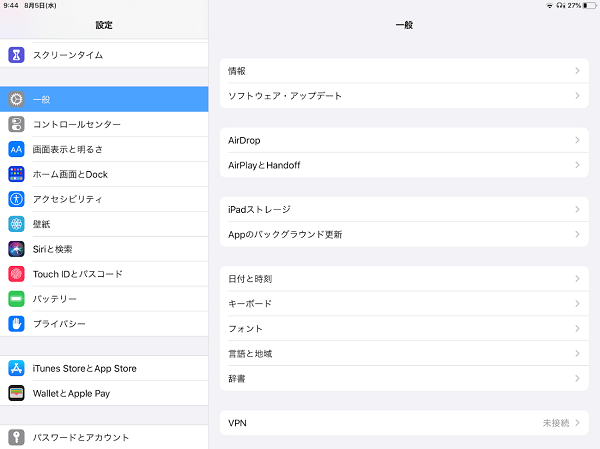
Task: Tap the Privacy hand icon
Action: [x=16, y=324]
